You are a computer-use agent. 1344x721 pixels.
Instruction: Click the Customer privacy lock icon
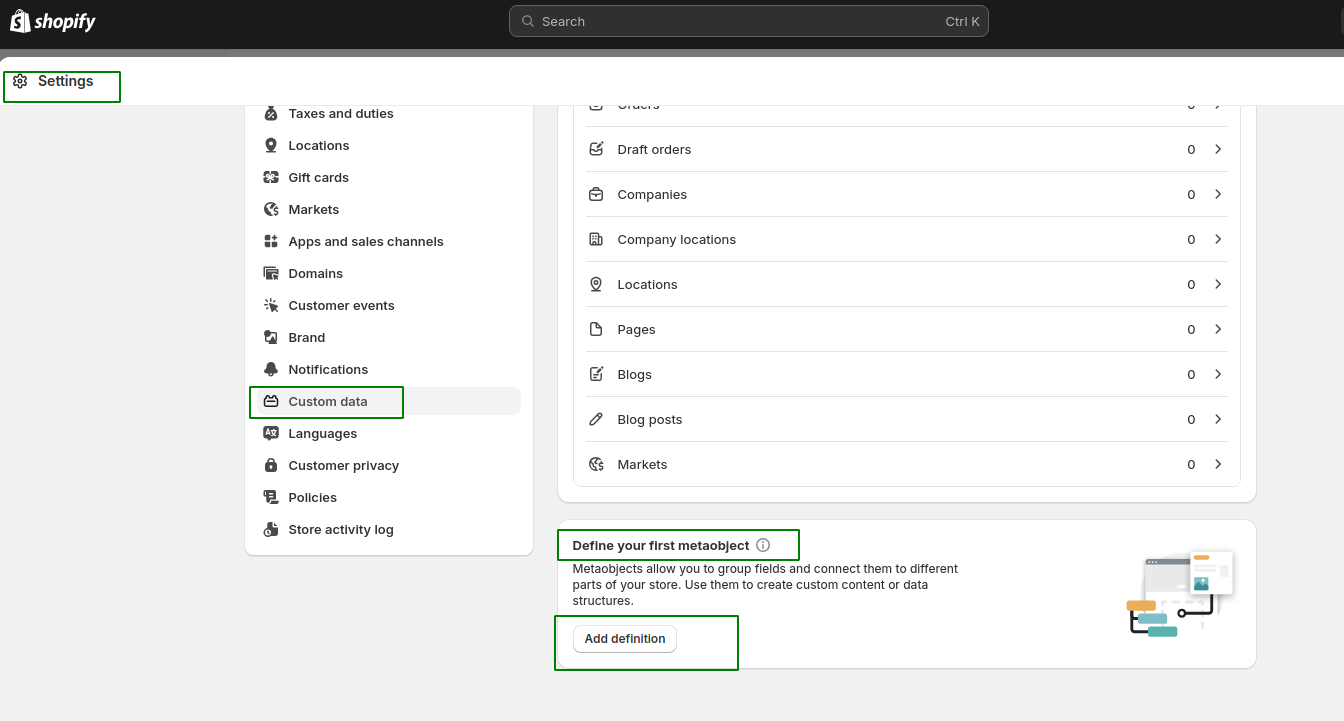pos(270,465)
